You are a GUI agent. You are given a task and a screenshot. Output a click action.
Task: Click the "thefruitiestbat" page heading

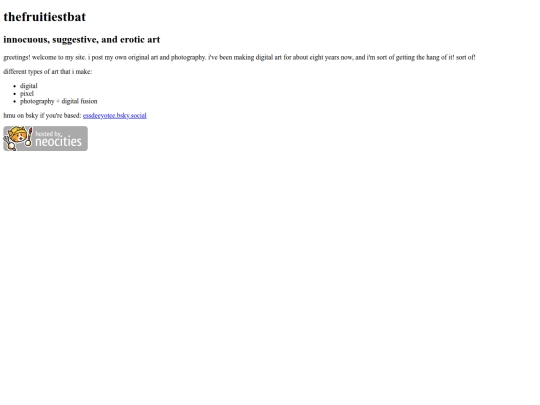pyautogui.click(x=44, y=17)
